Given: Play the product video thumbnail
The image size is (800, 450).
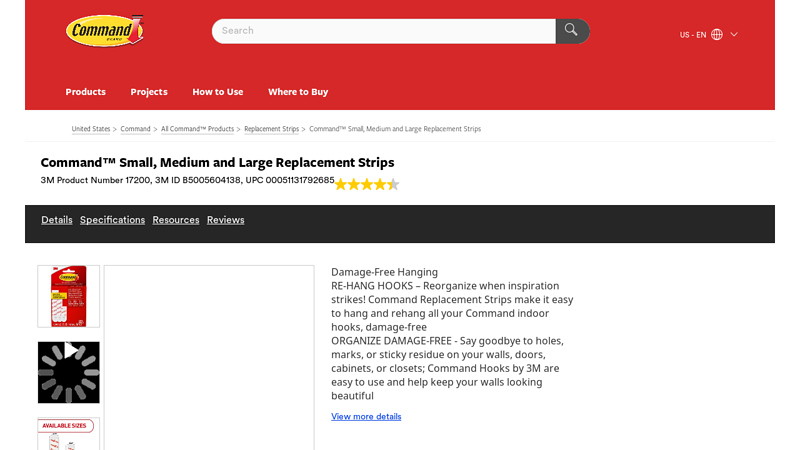Looking at the screenshot, I should [x=68, y=372].
